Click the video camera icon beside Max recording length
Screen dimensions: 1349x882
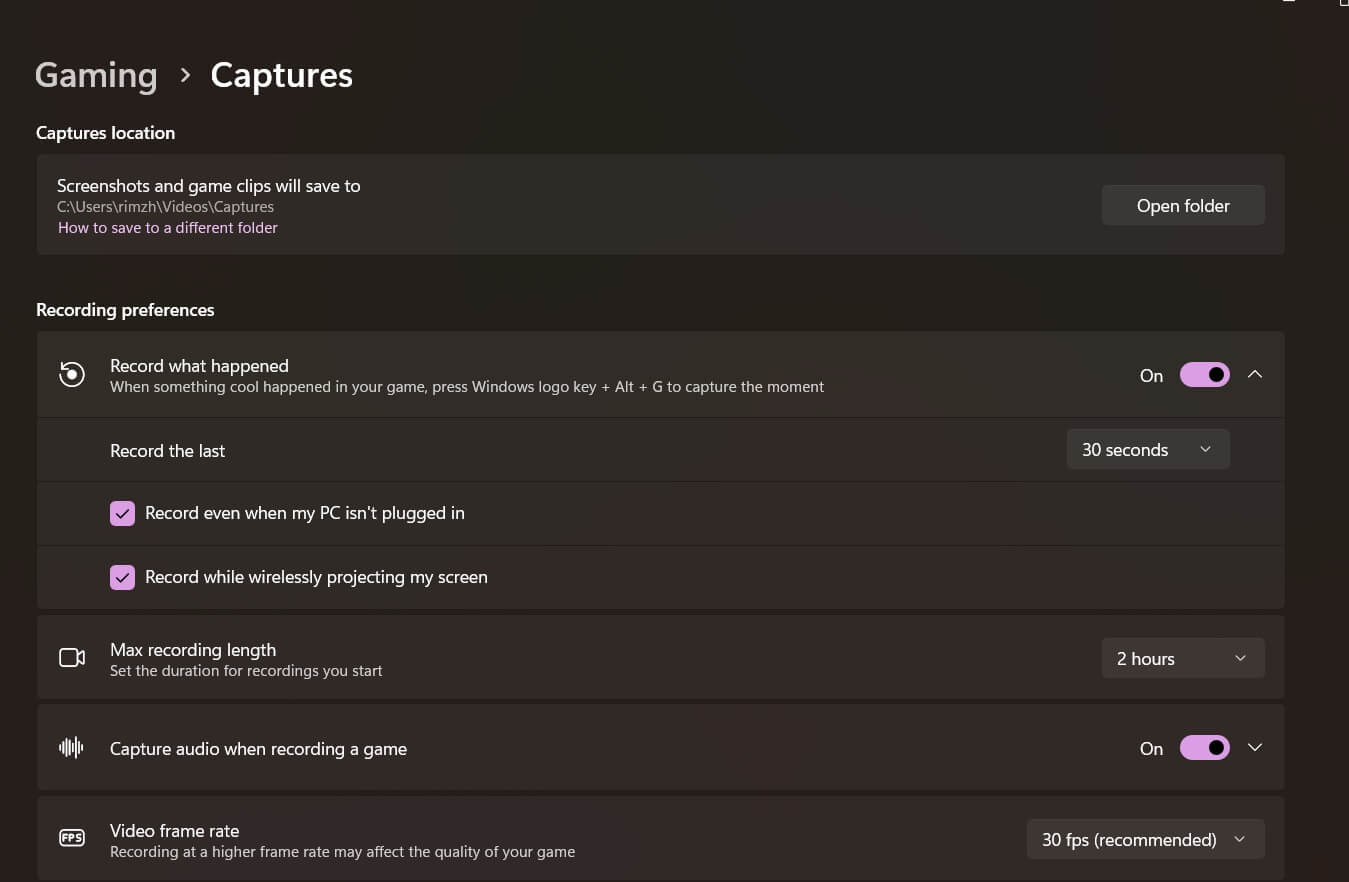71,657
